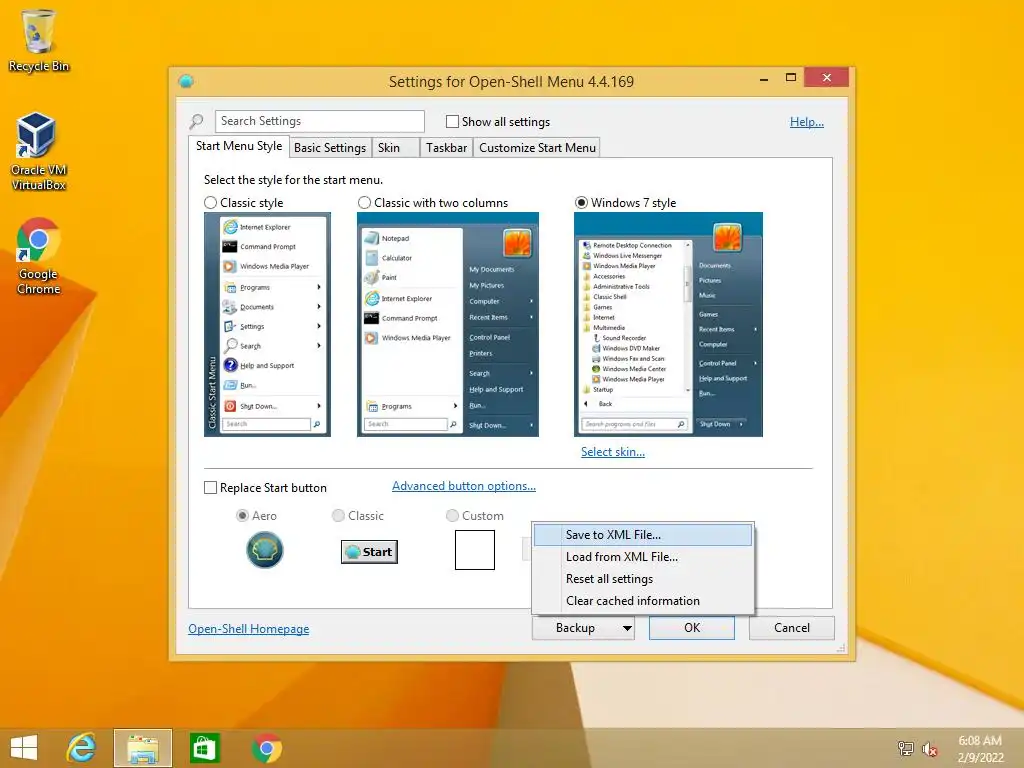The height and width of the screenshot is (768, 1024).
Task: Switch to the Skin tab
Action: (x=395, y=148)
